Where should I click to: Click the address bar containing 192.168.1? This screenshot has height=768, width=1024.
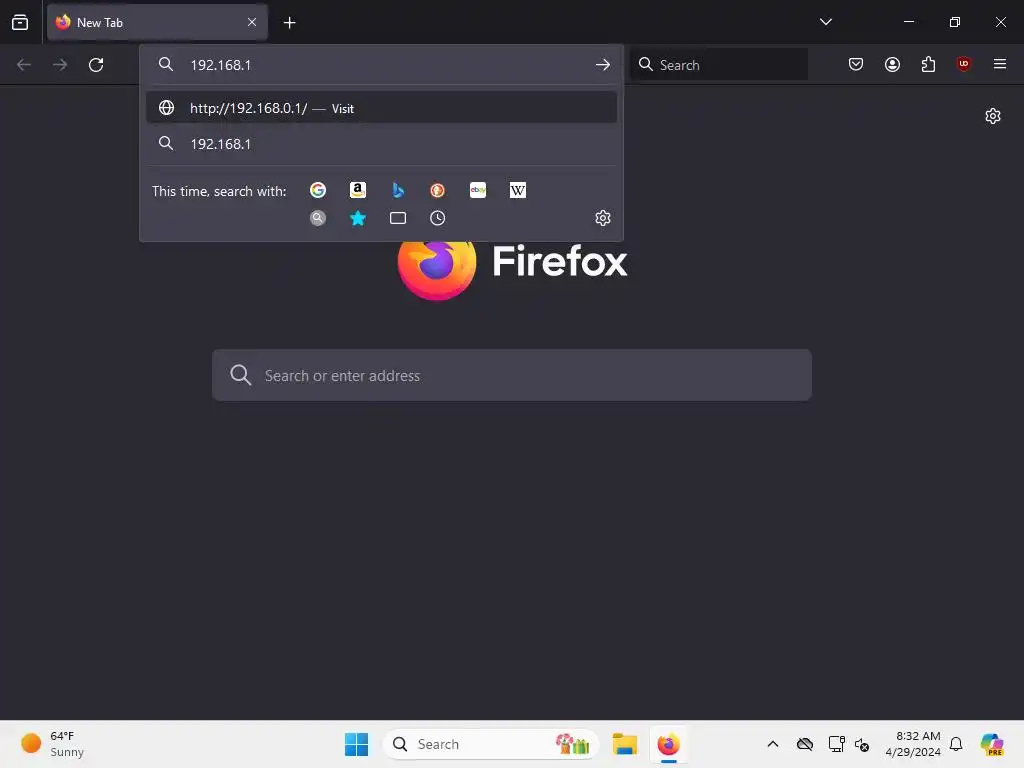pos(382,65)
